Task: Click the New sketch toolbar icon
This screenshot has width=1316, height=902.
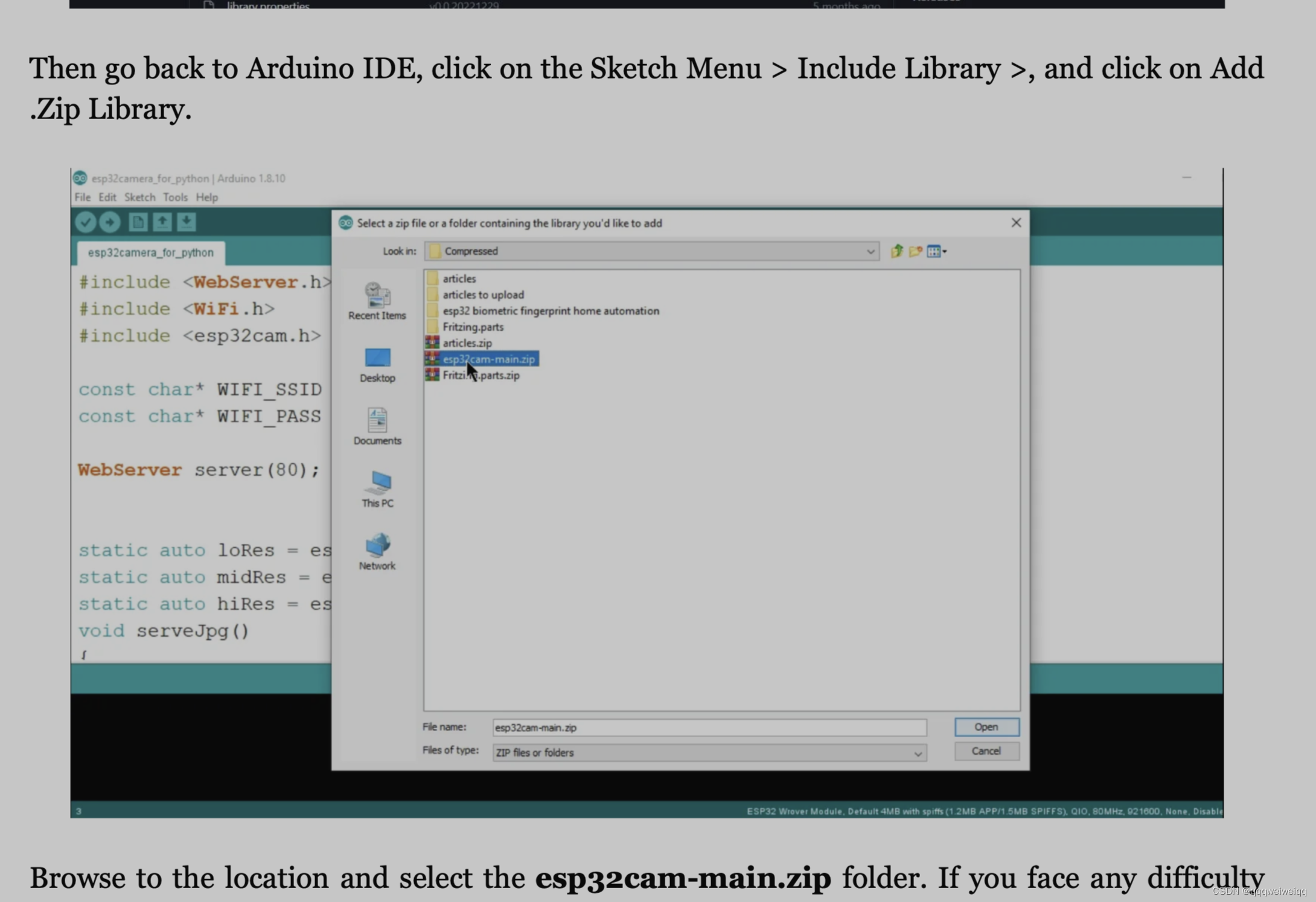Action: pos(138,223)
